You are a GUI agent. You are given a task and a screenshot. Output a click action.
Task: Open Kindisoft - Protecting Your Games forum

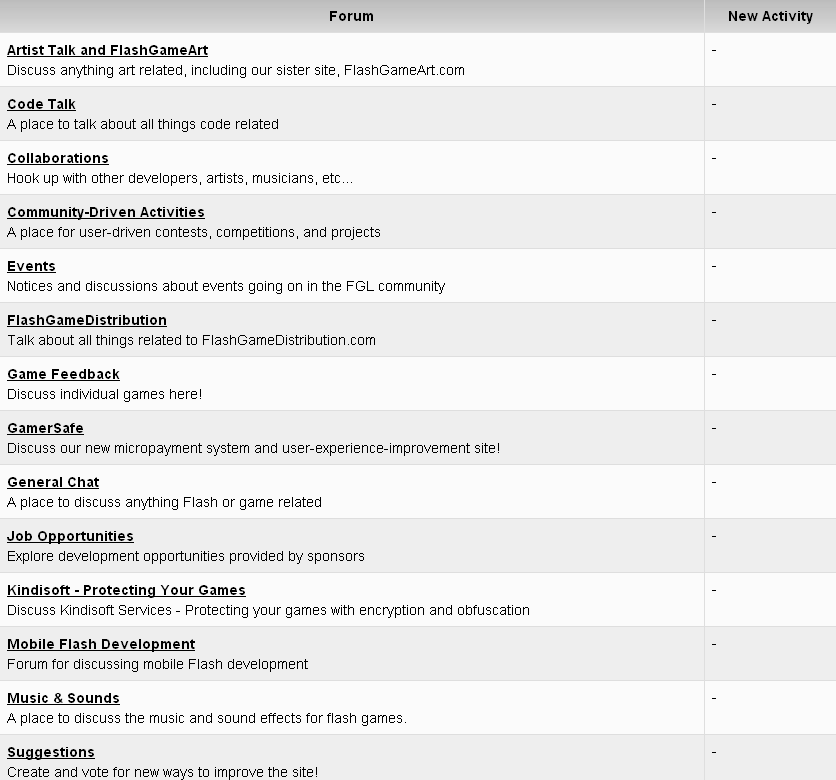coord(126,590)
